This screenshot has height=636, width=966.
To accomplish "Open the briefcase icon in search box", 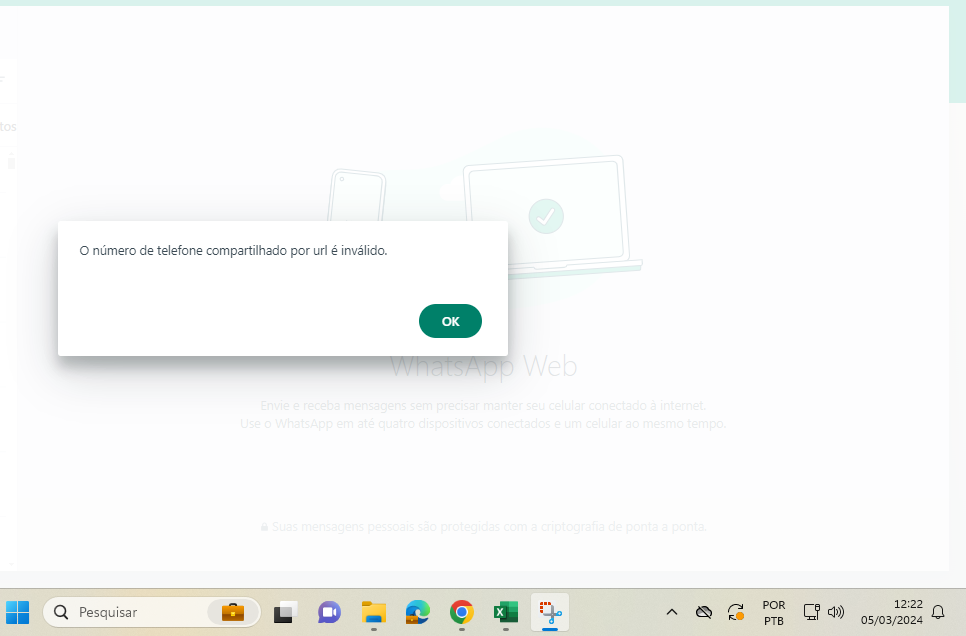I will click(233, 612).
